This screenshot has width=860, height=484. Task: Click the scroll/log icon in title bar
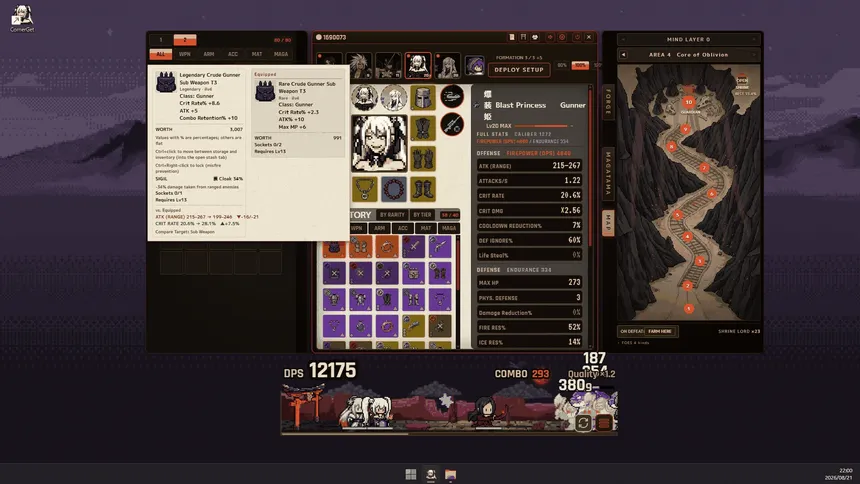pyautogui.click(x=512, y=37)
